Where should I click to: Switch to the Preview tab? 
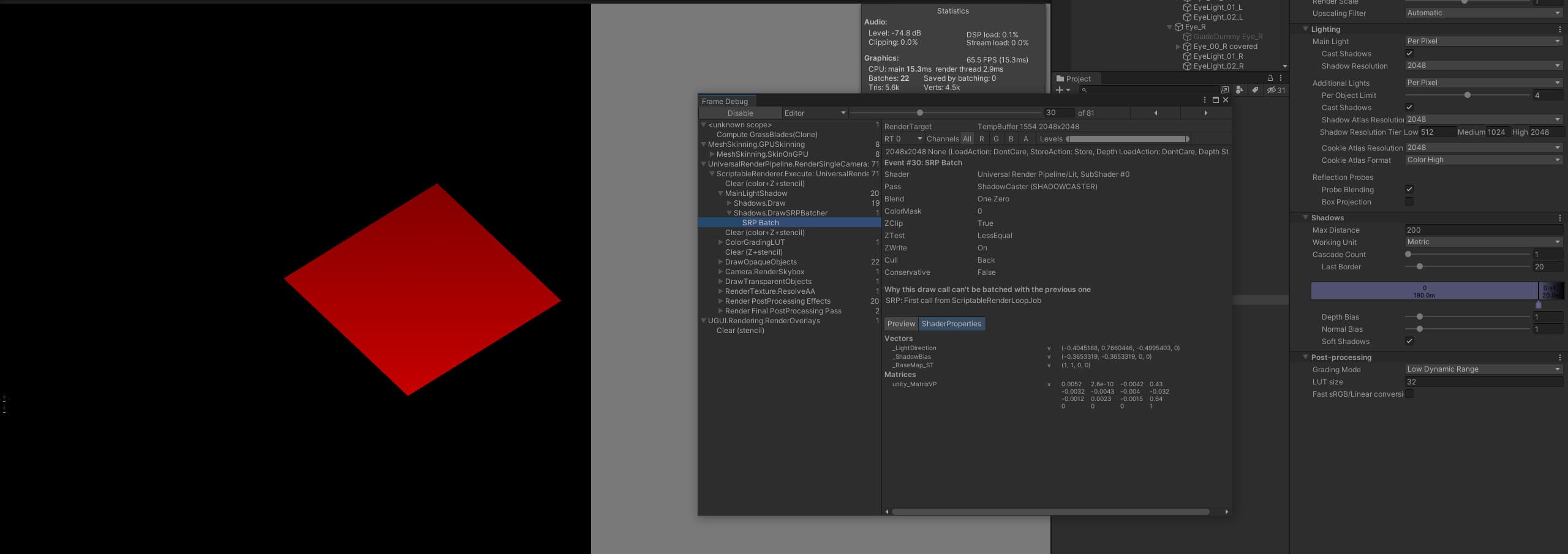(901, 324)
